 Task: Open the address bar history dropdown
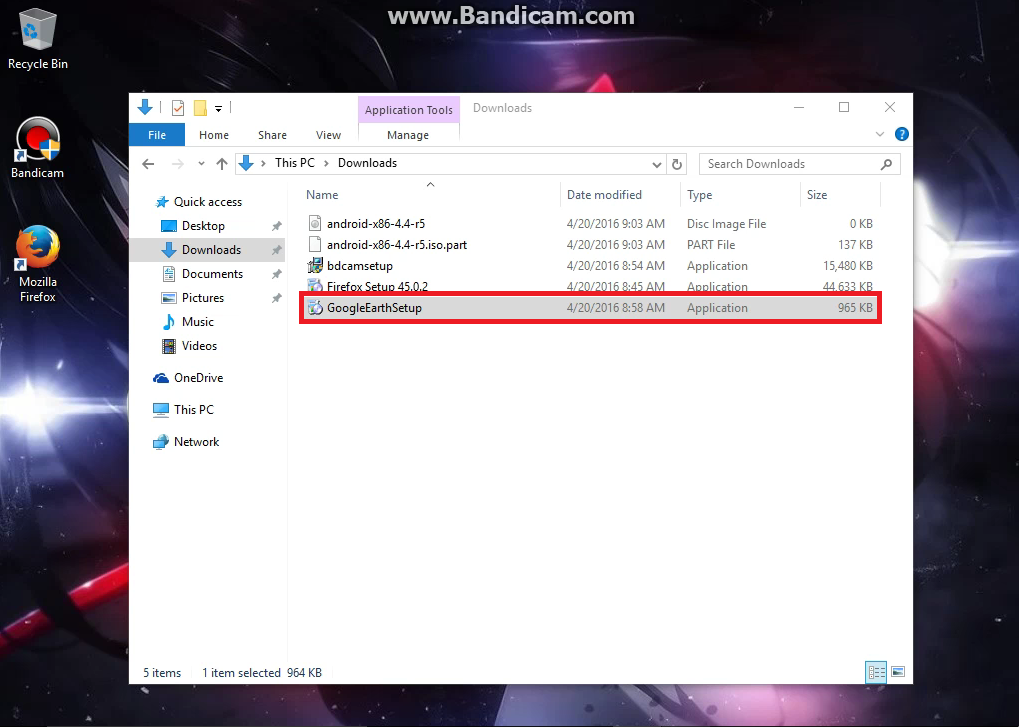(656, 164)
